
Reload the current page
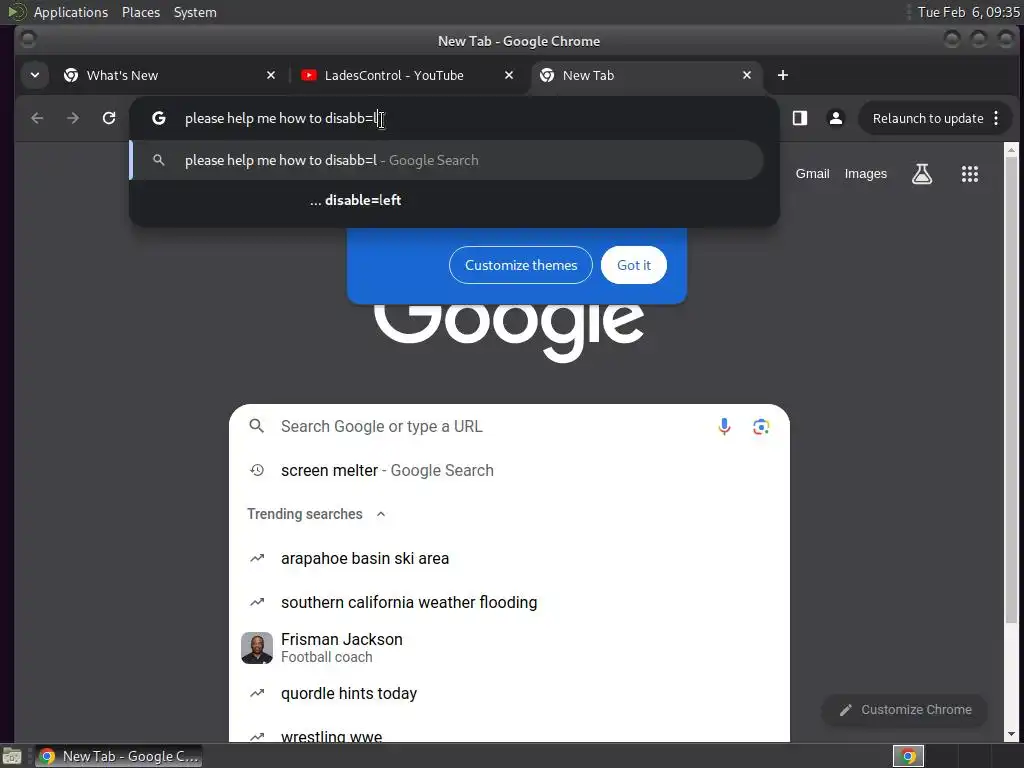(x=109, y=118)
